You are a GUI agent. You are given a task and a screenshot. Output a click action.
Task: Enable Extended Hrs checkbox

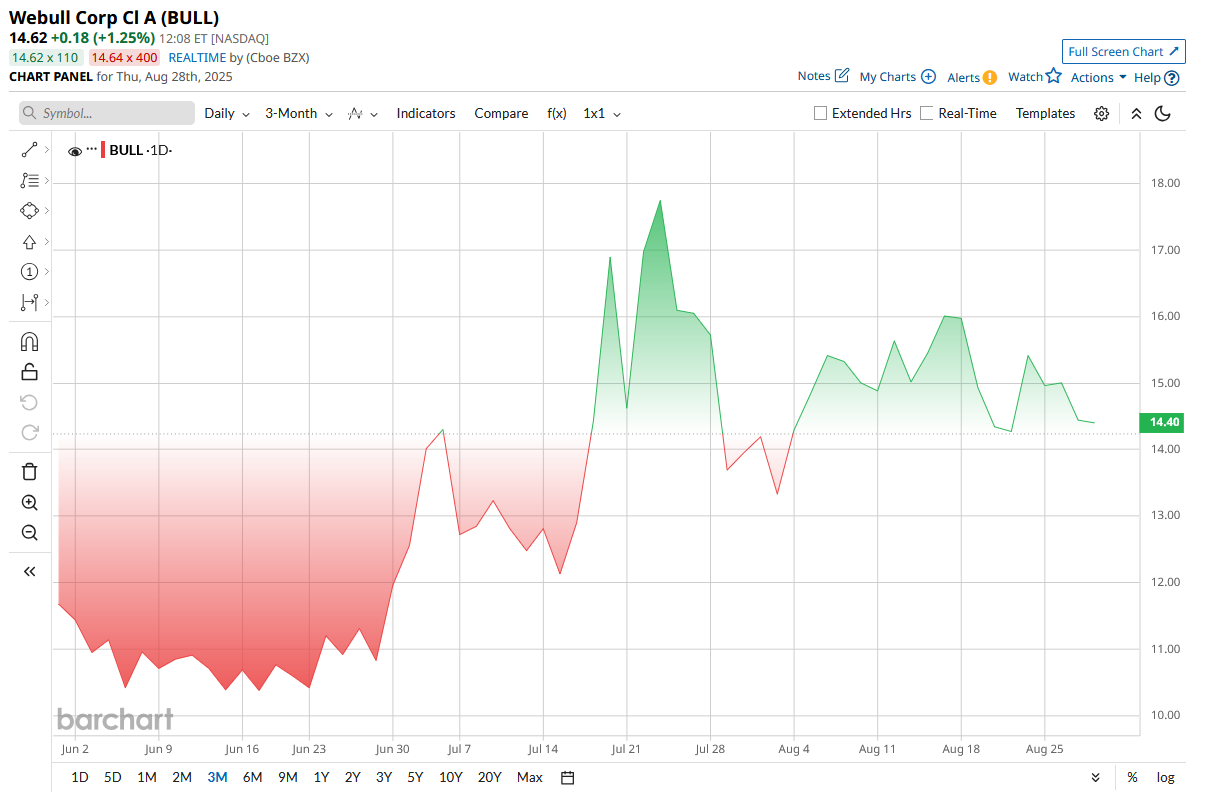tap(821, 114)
